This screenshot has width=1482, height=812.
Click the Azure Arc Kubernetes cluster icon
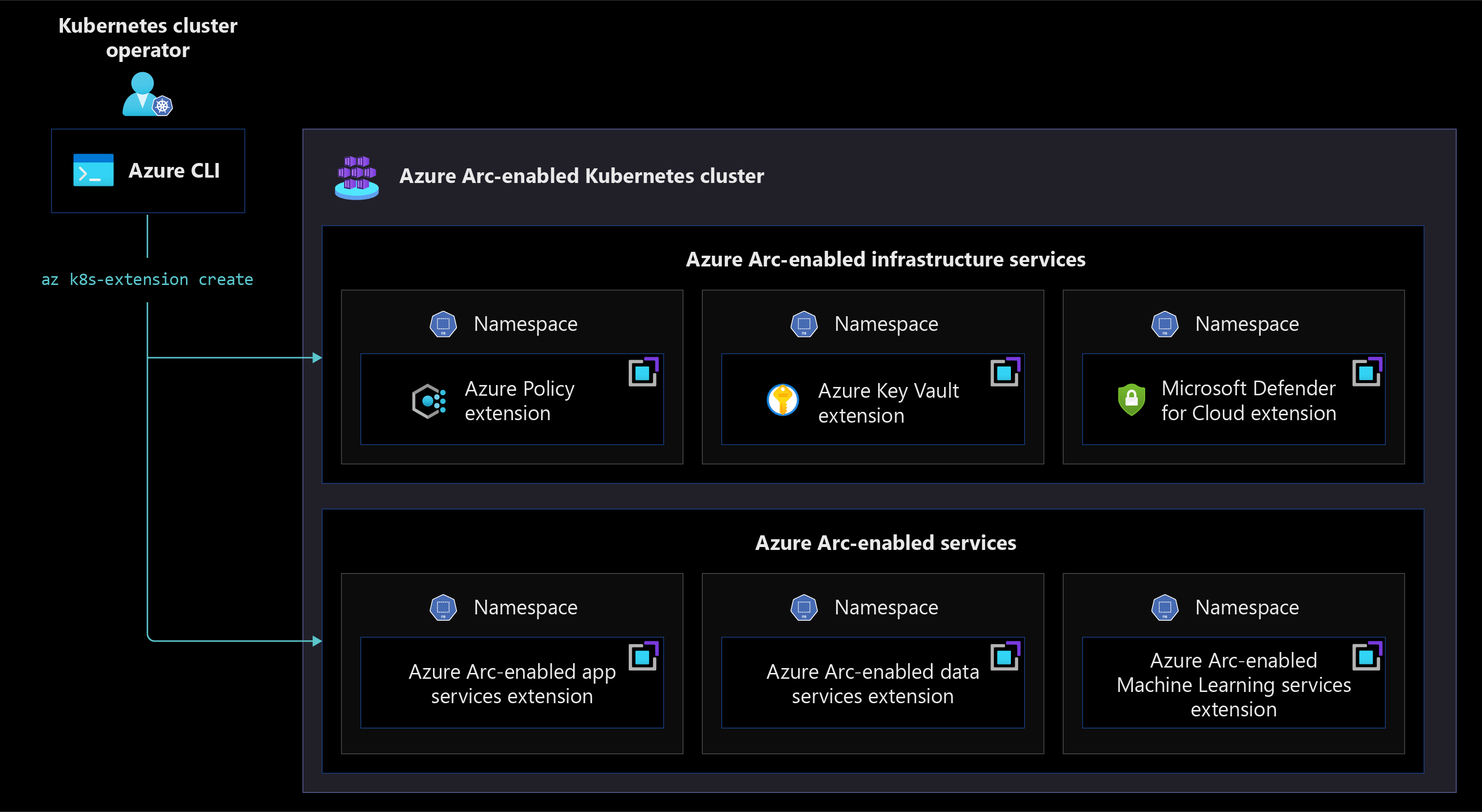tap(357, 177)
